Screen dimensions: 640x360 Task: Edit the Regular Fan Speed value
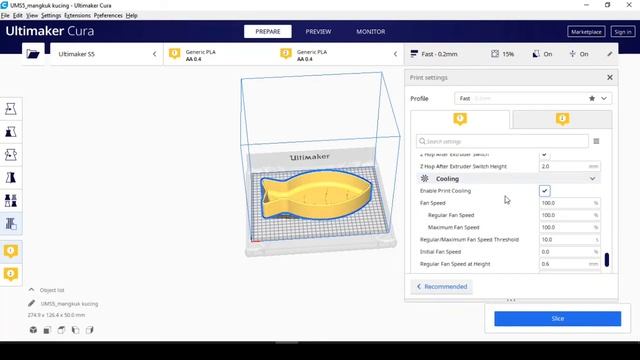pyautogui.click(x=570, y=215)
